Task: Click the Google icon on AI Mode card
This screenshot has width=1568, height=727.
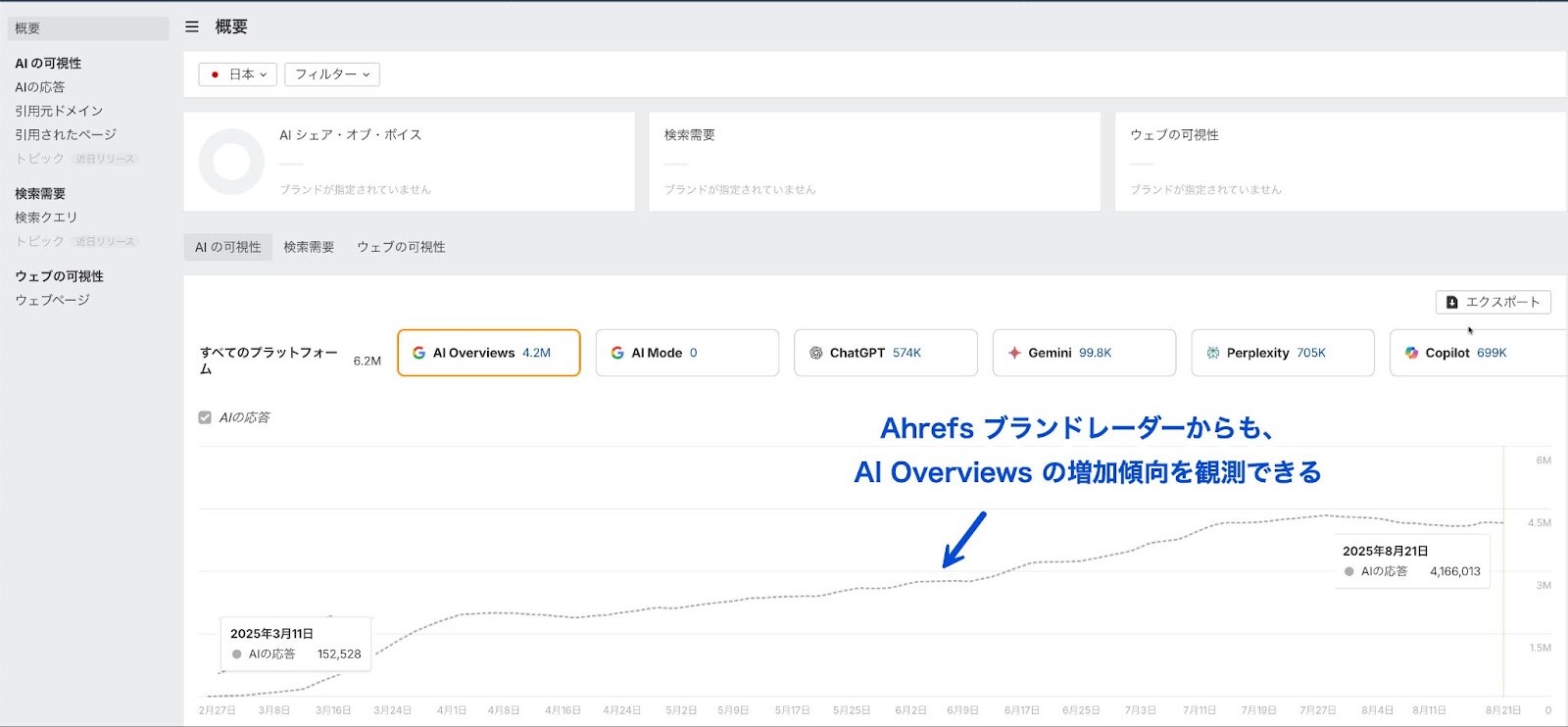Action: click(x=617, y=353)
